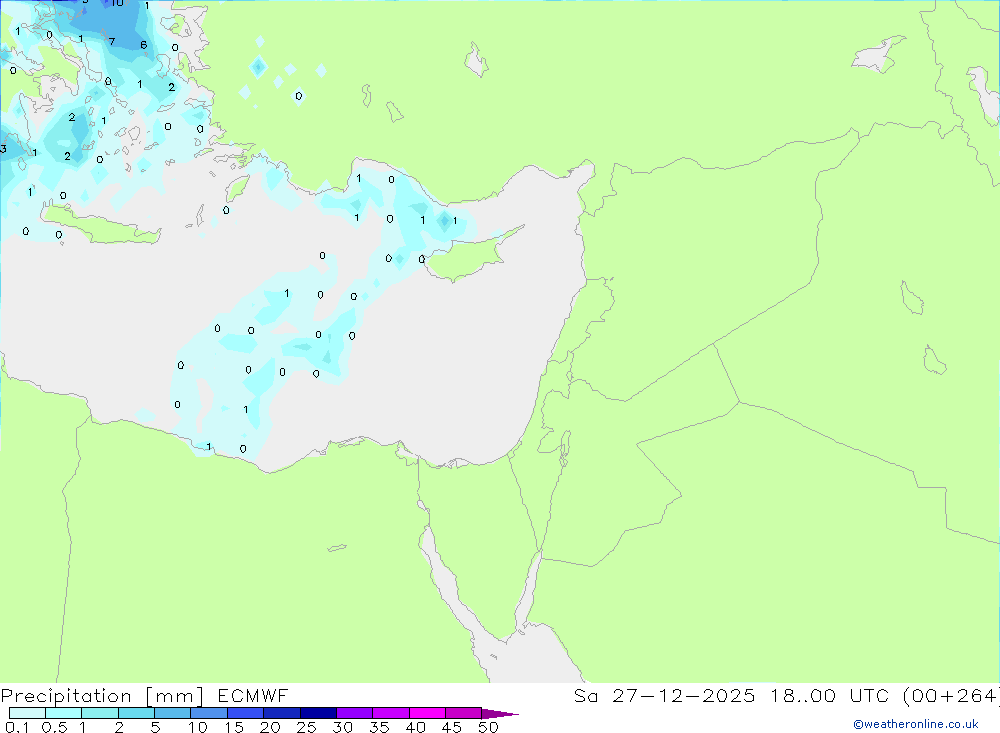This screenshot has width=1000, height=733.
Task: Click the map value '3' at left edge
Action: coord(3,149)
